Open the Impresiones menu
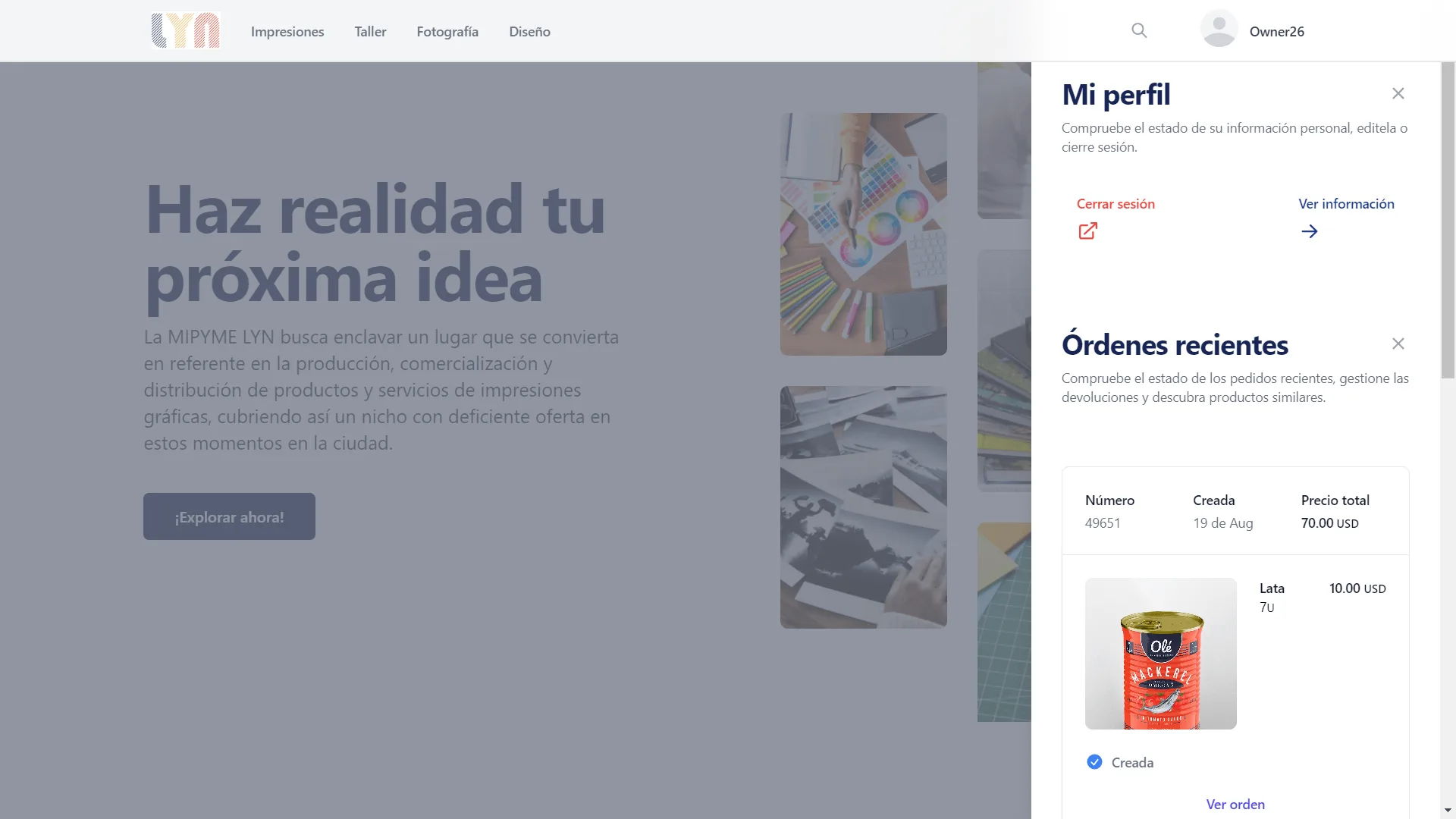The image size is (1456, 819). (287, 31)
